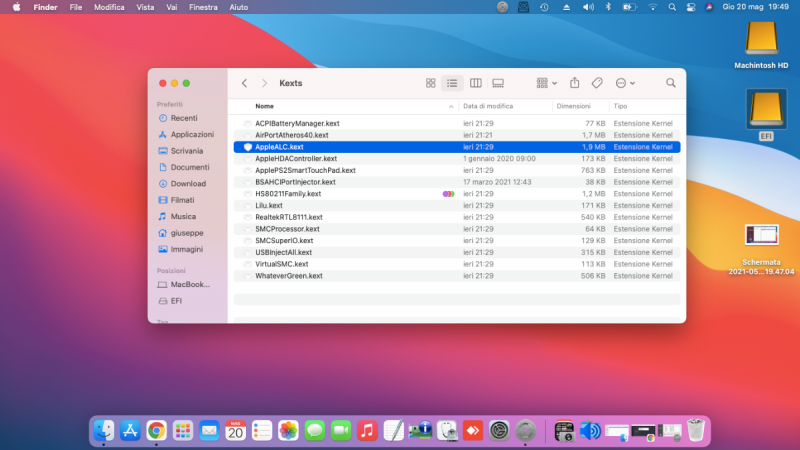Go back to previous folder
Image resolution: width=800 pixels, height=450 pixels.
[244, 83]
